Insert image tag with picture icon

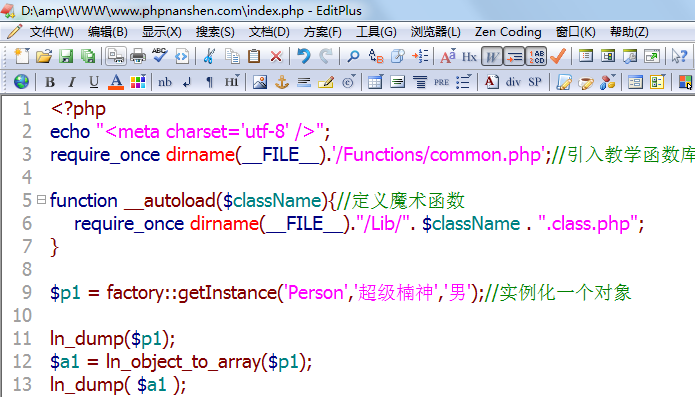point(260,82)
